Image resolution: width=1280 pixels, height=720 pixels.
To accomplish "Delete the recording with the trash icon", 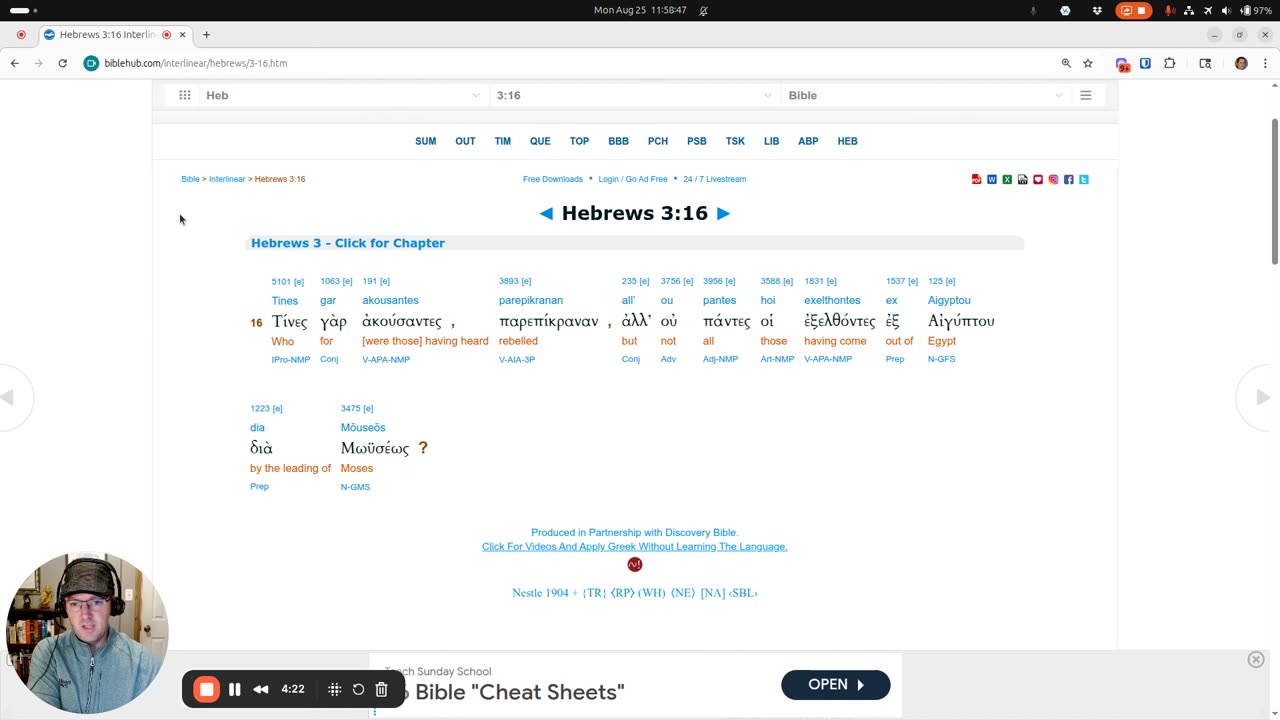I will [x=381, y=689].
